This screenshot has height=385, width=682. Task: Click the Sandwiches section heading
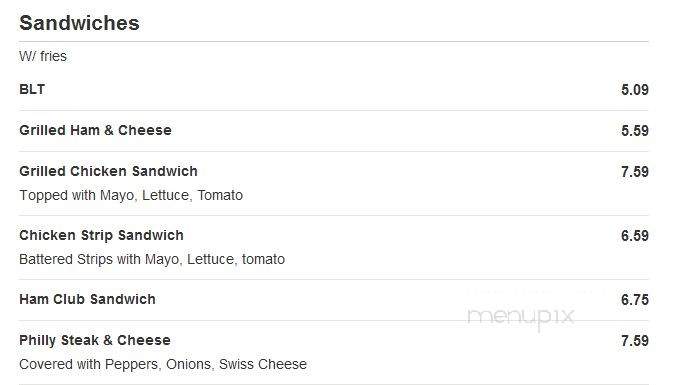(79, 23)
